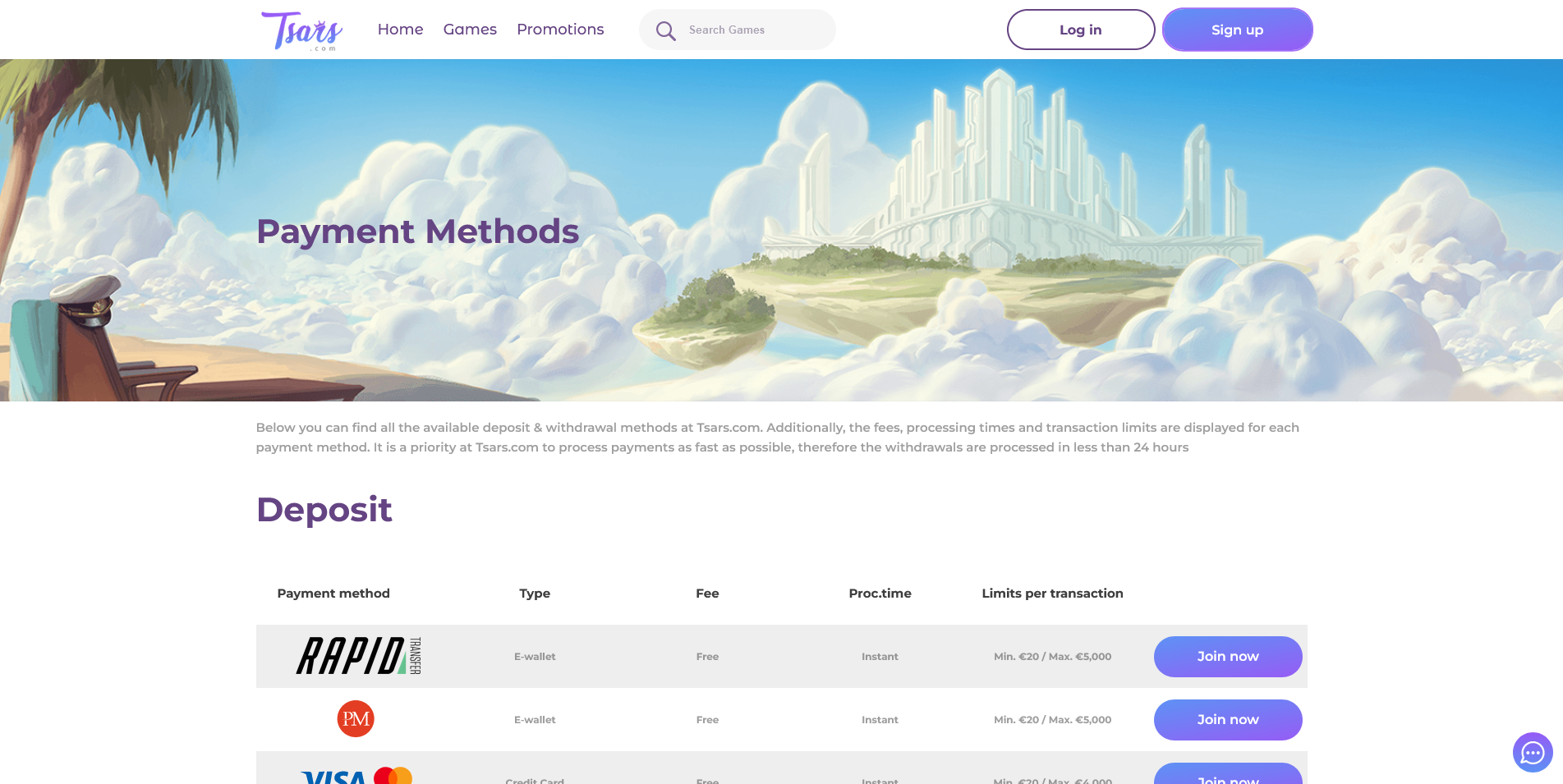
Task: Click the Deposit section heading
Action: (x=324, y=511)
